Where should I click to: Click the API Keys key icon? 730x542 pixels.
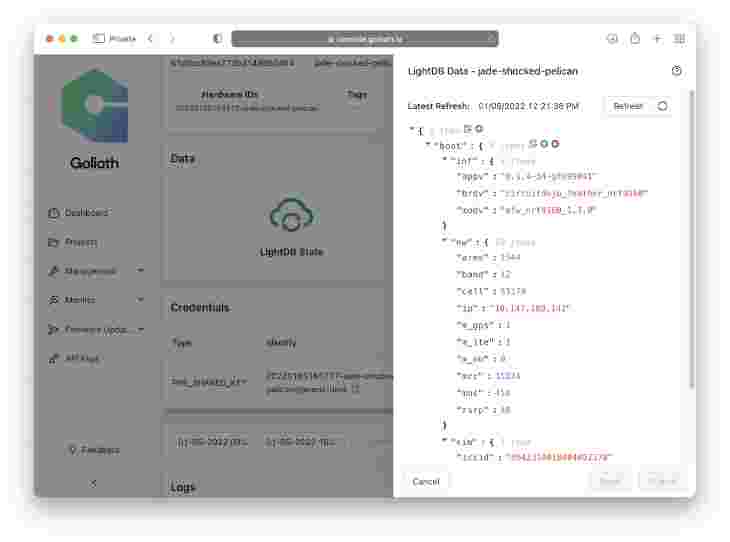[x=53, y=359]
